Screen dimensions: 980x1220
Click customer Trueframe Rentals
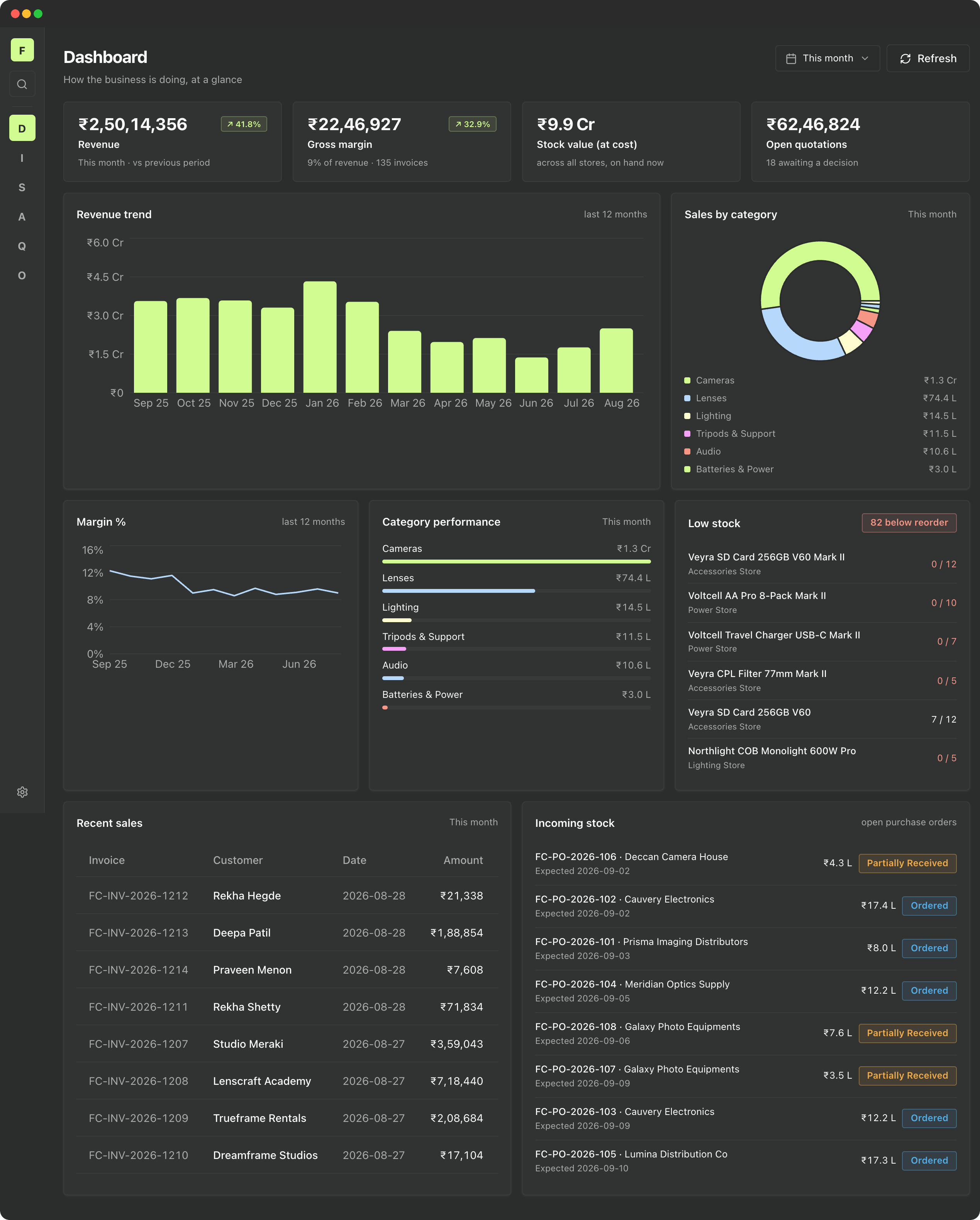(x=260, y=1118)
